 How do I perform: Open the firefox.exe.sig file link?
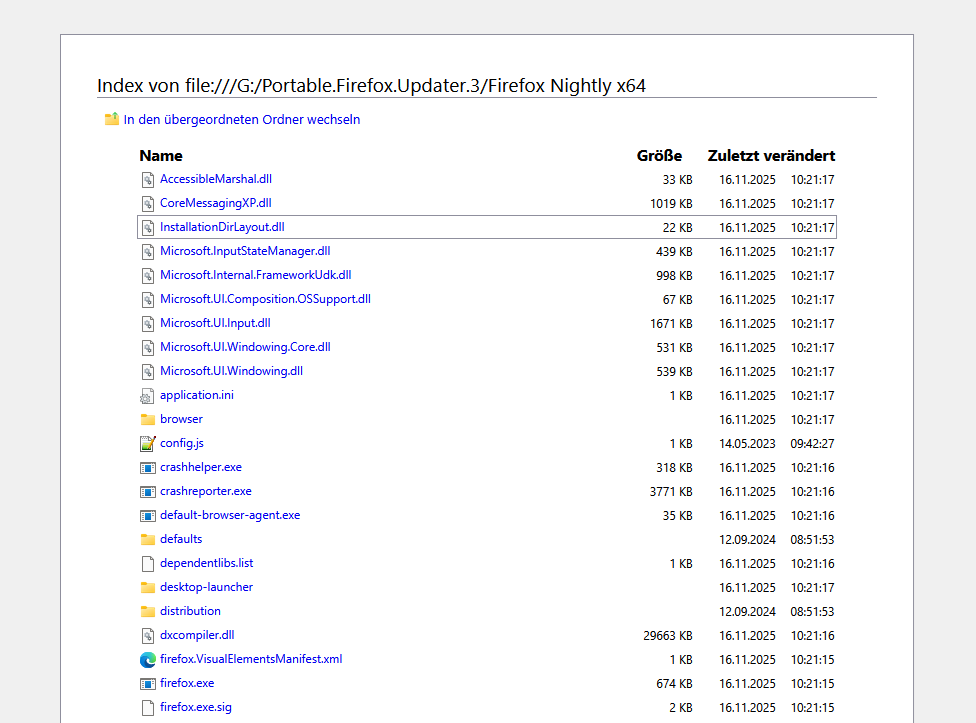point(196,707)
